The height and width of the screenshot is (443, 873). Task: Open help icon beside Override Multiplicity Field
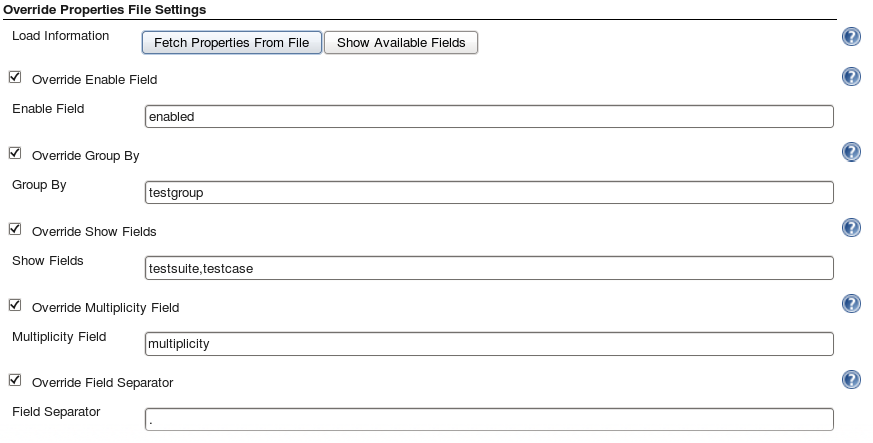coord(851,304)
